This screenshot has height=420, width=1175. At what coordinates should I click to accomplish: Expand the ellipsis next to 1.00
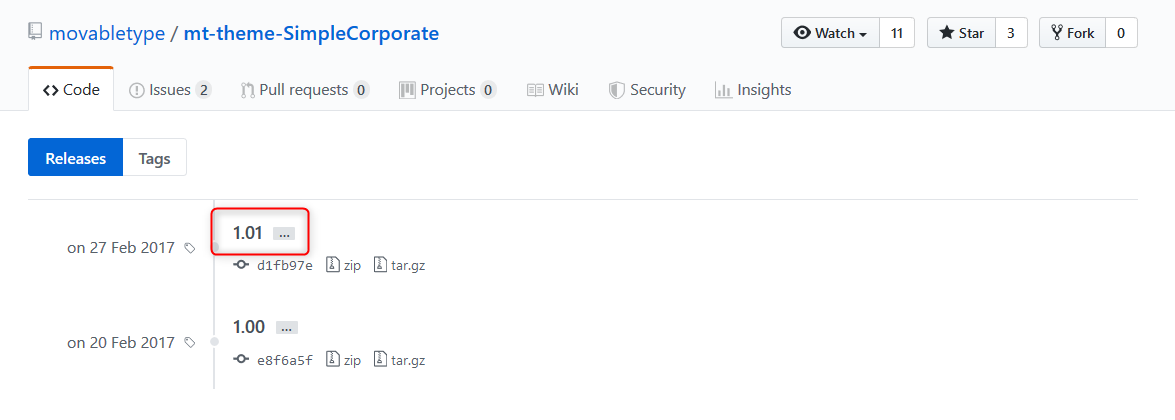(287, 327)
